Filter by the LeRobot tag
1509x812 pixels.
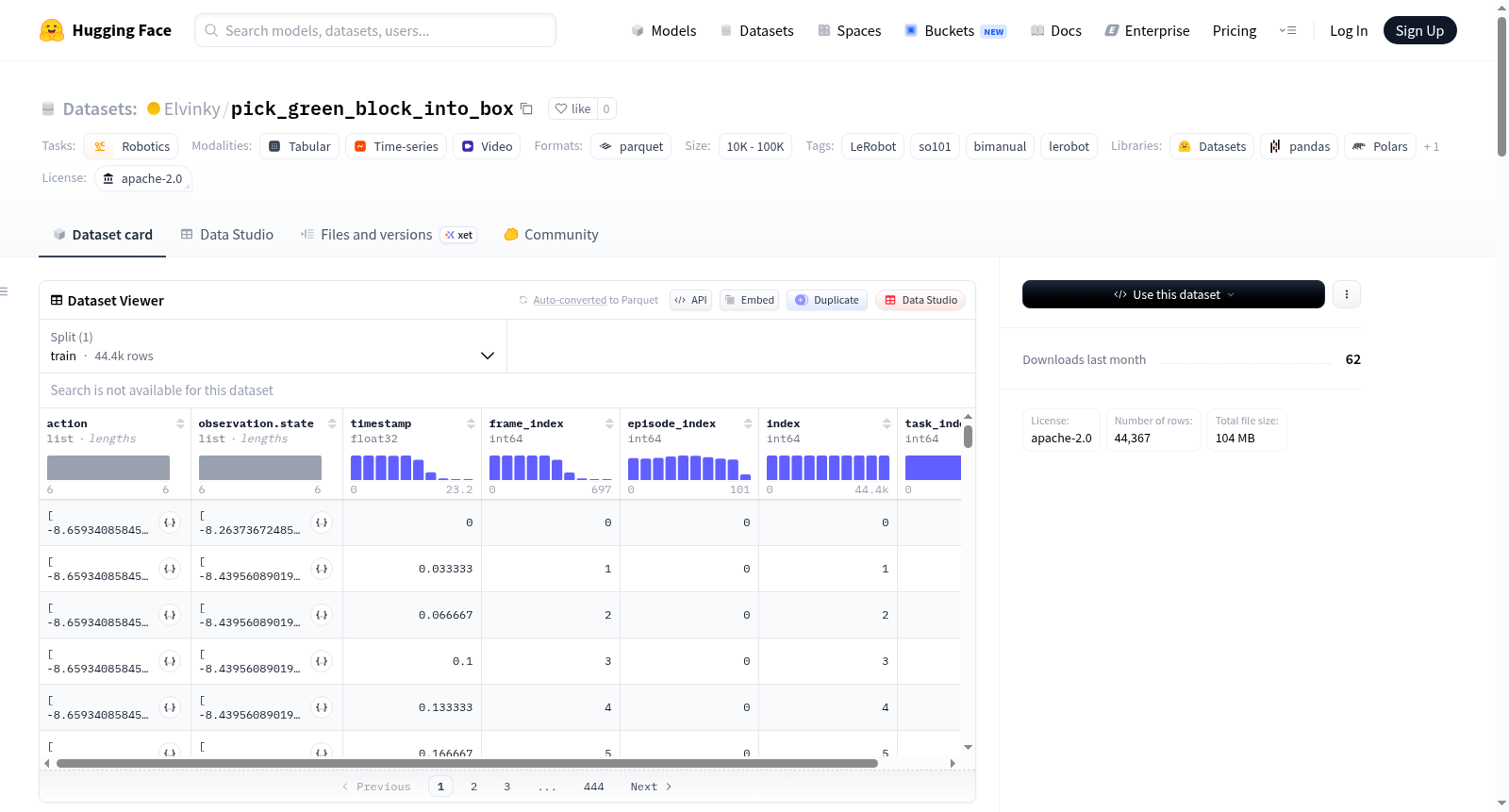pyautogui.click(x=873, y=146)
